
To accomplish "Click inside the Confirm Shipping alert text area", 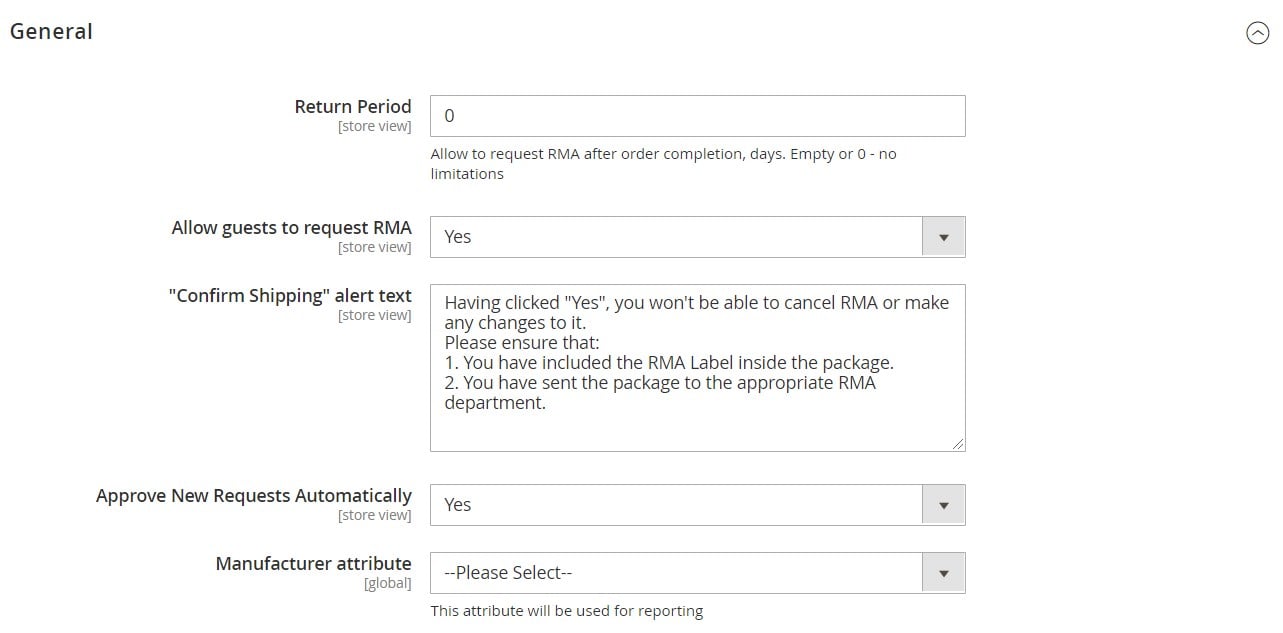I will 697,368.
